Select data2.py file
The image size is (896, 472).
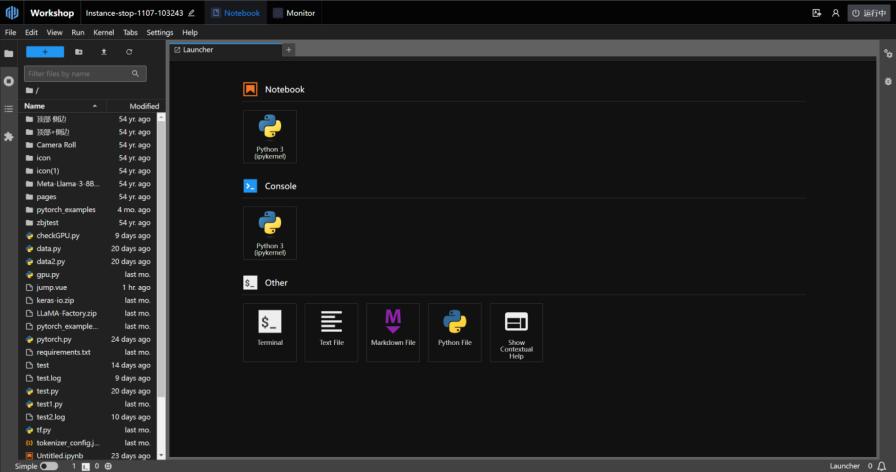[x=88, y=262]
